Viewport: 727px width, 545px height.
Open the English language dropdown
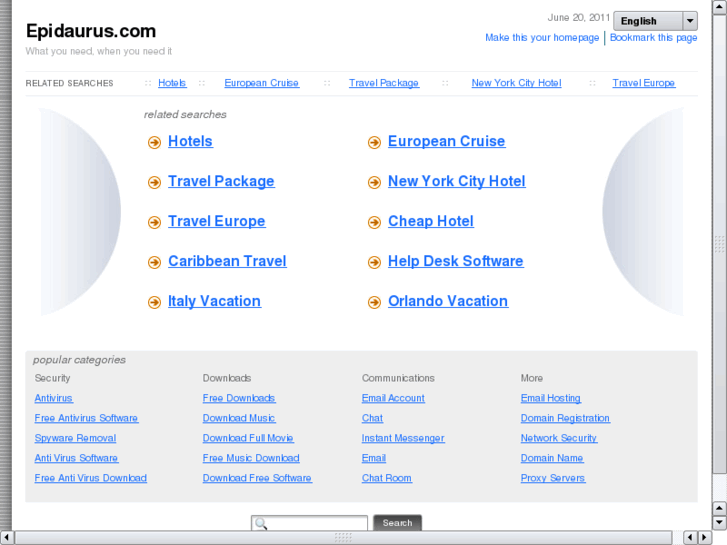(x=655, y=21)
